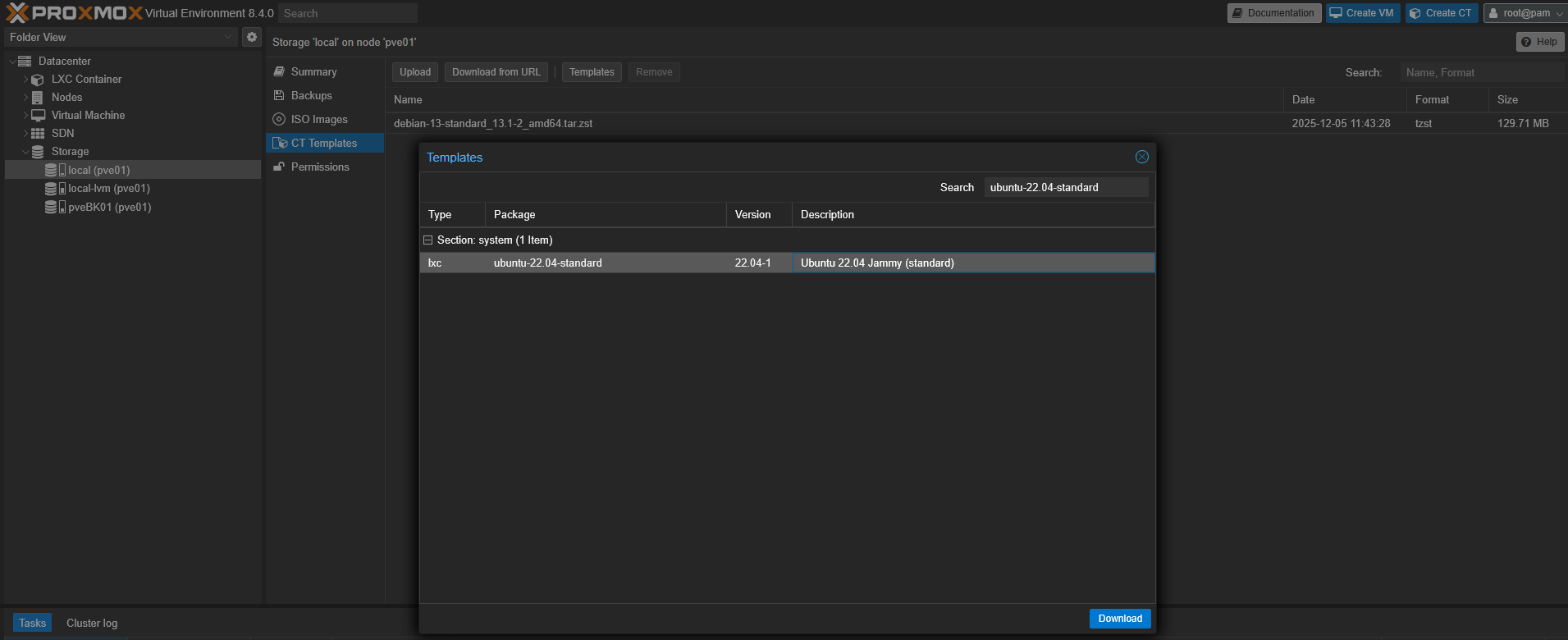Select the pveBK01 (pve01) storage item
The width and height of the screenshot is (1568, 640).
(x=109, y=208)
